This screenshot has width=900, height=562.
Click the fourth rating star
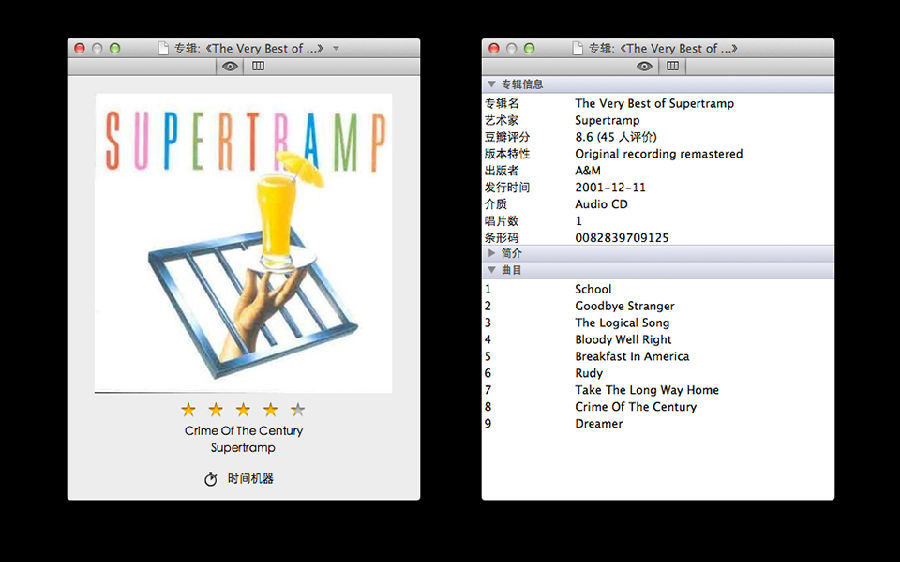pyautogui.click(x=270, y=409)
